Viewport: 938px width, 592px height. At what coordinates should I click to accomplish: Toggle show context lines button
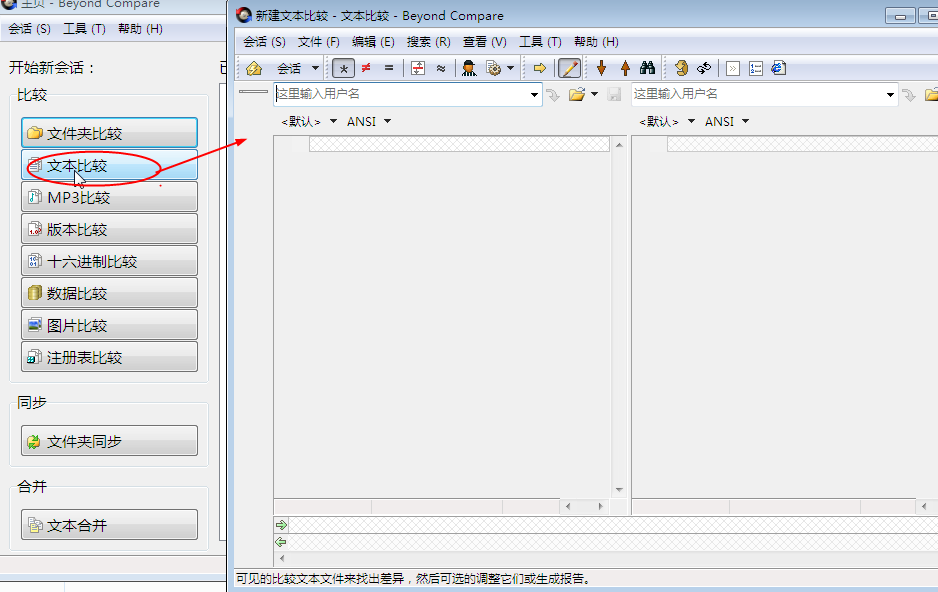418,68
